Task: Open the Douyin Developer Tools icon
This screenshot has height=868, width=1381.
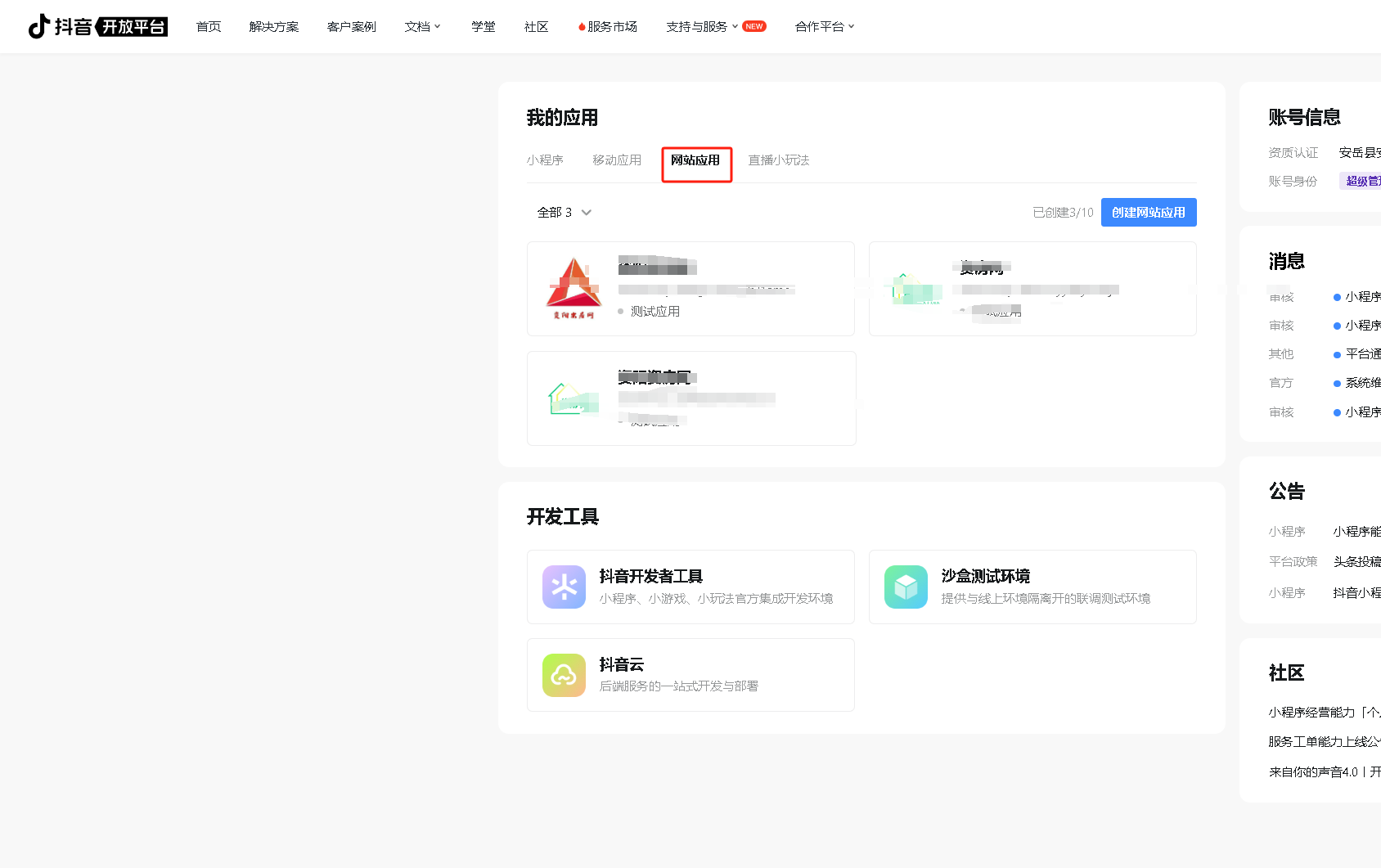Action: (x=564, y=587)
